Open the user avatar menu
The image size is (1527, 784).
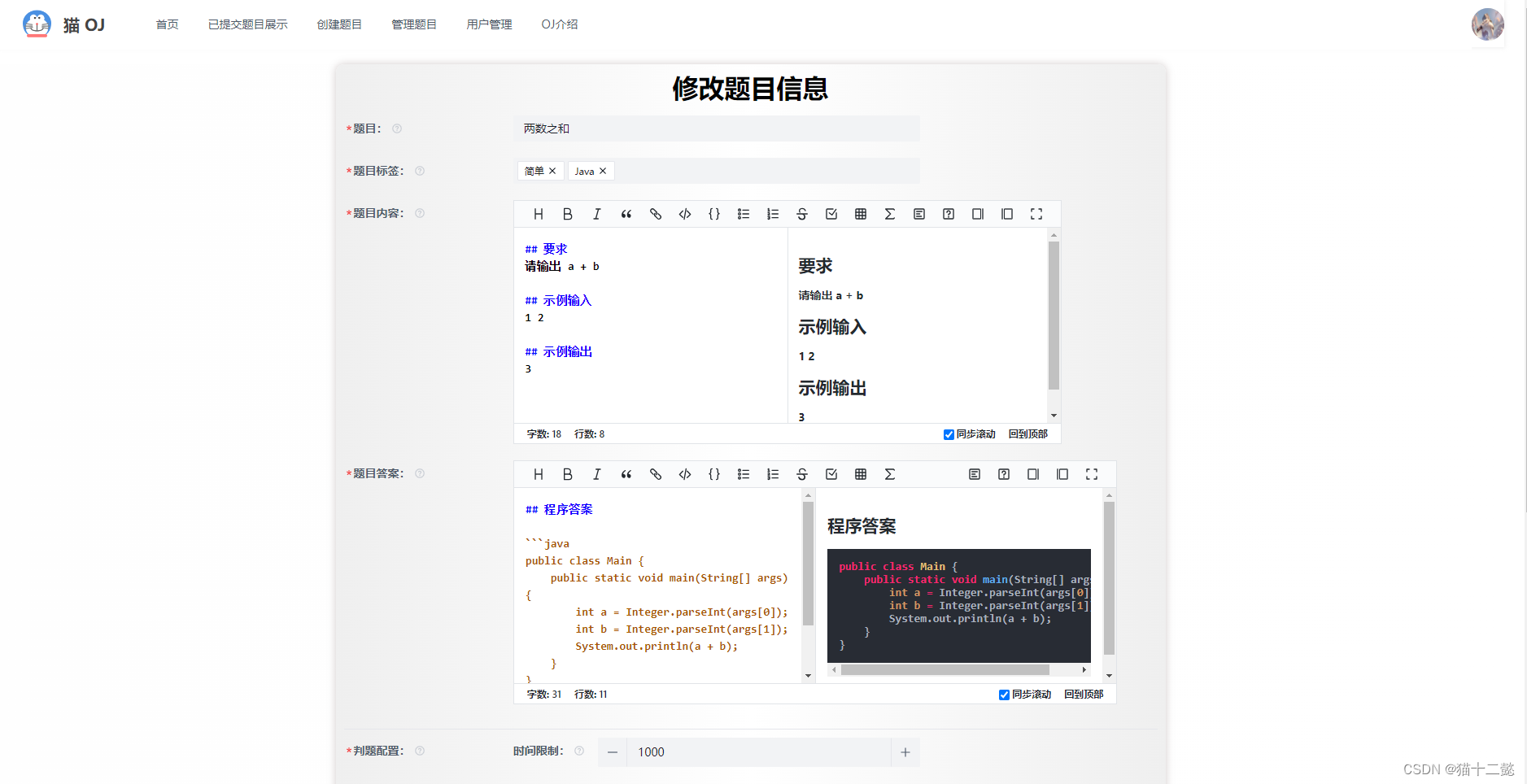(1488, 24)
